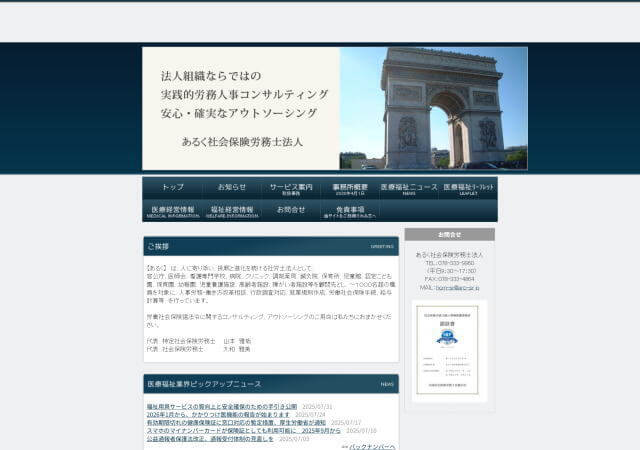Open news article dated 2025/07/31

coord(222,407)
